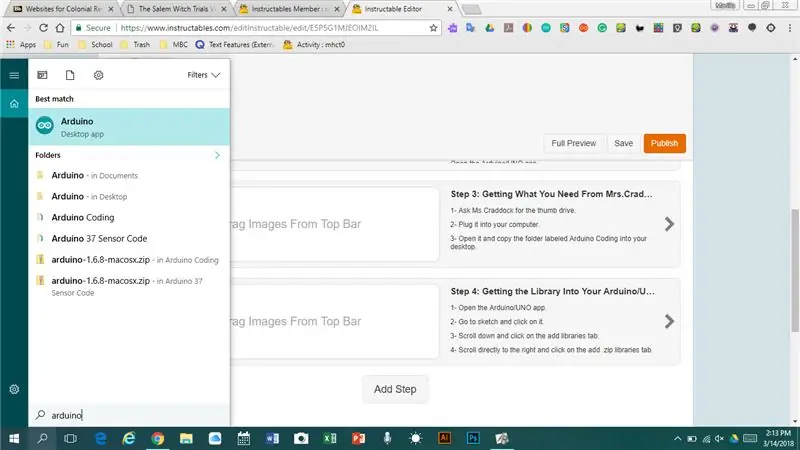Filter search results by Documents icon

(70, 75)
